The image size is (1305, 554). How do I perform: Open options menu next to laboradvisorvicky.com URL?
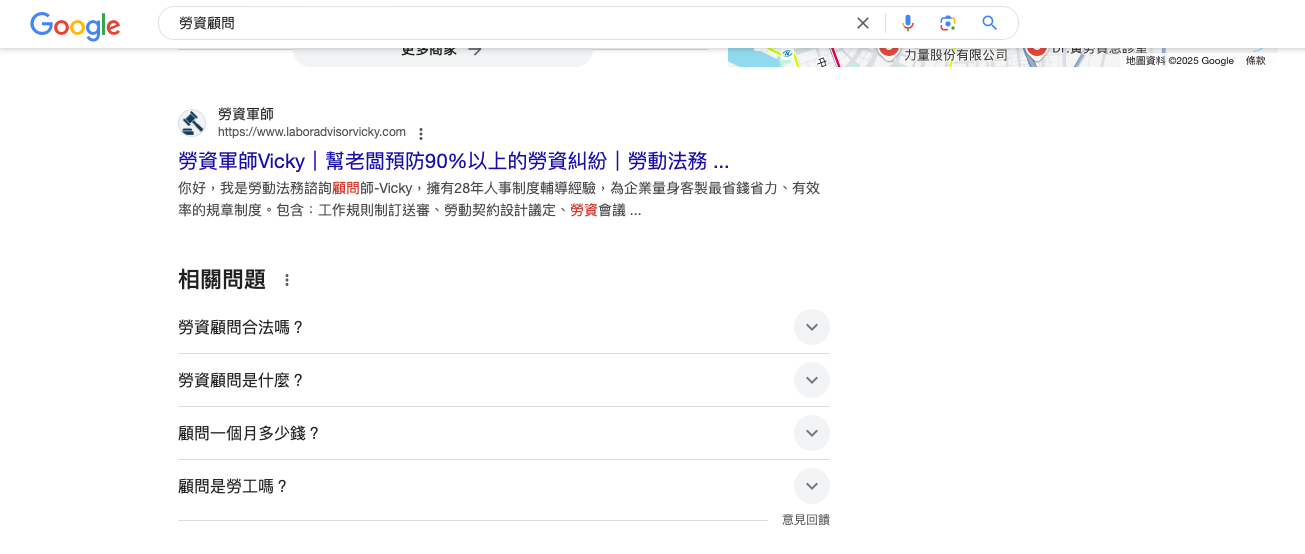click(x=421, y=133)
